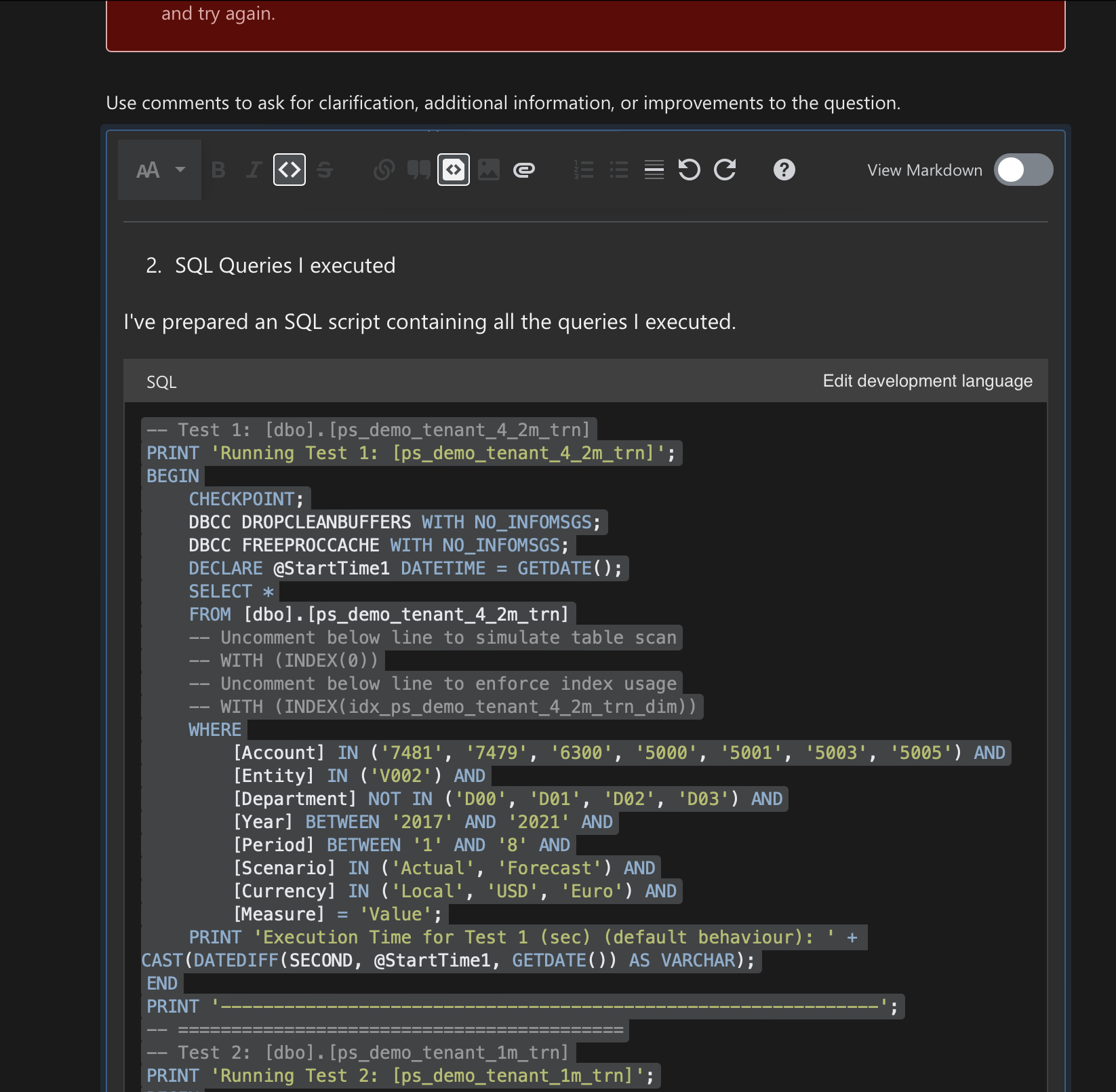Toggle inline code formatting

(290, 170)
